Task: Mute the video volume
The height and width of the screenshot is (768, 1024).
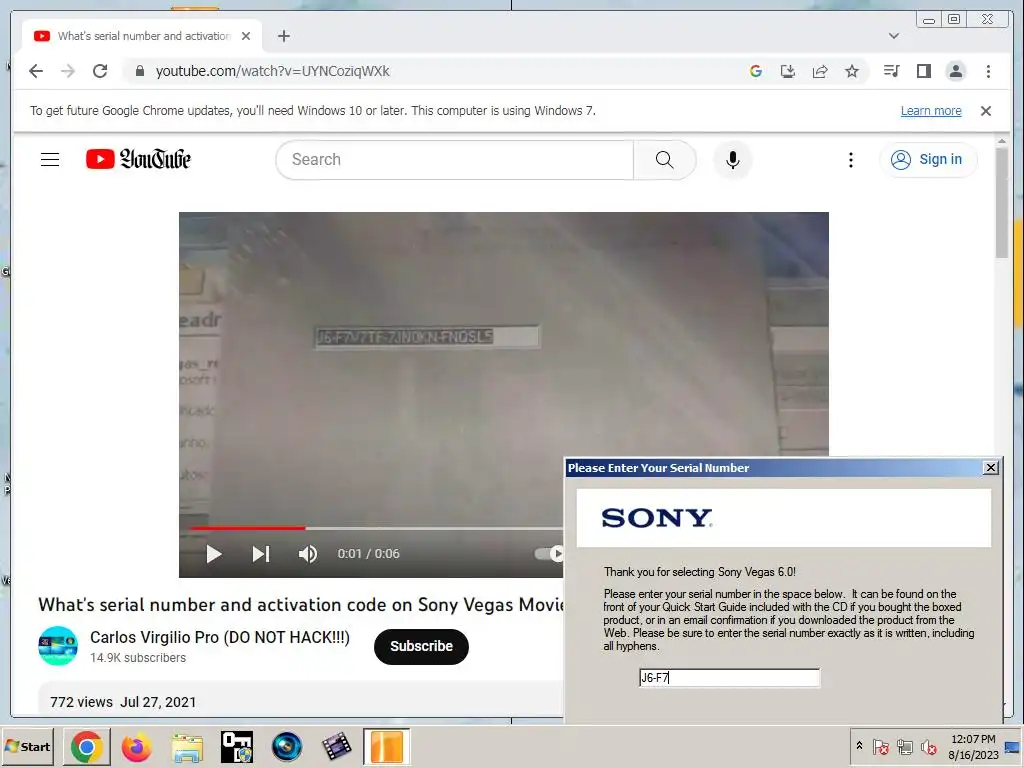Action: (308, 554)
